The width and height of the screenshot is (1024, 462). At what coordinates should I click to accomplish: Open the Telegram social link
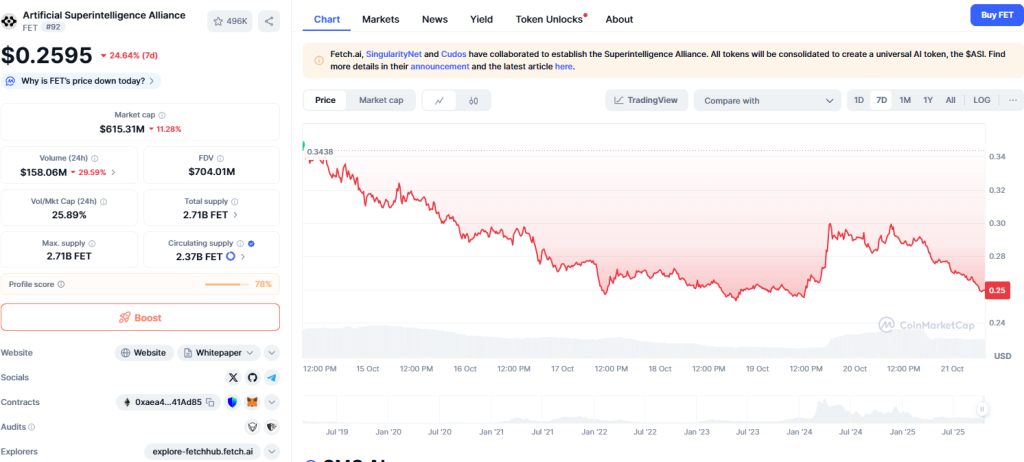coord(271,377)
